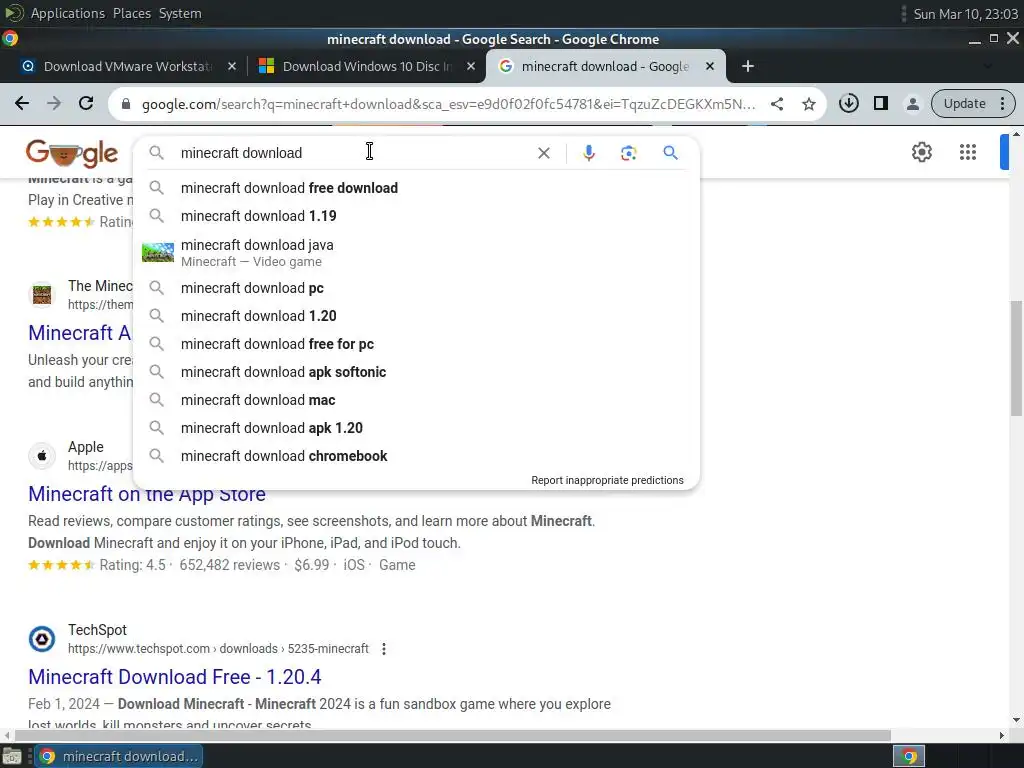Image resolution: width=1024 pixels, height=768 pixels.
Task: Open the tab search dropdown arrow
Action: click(x=987, y=67)
